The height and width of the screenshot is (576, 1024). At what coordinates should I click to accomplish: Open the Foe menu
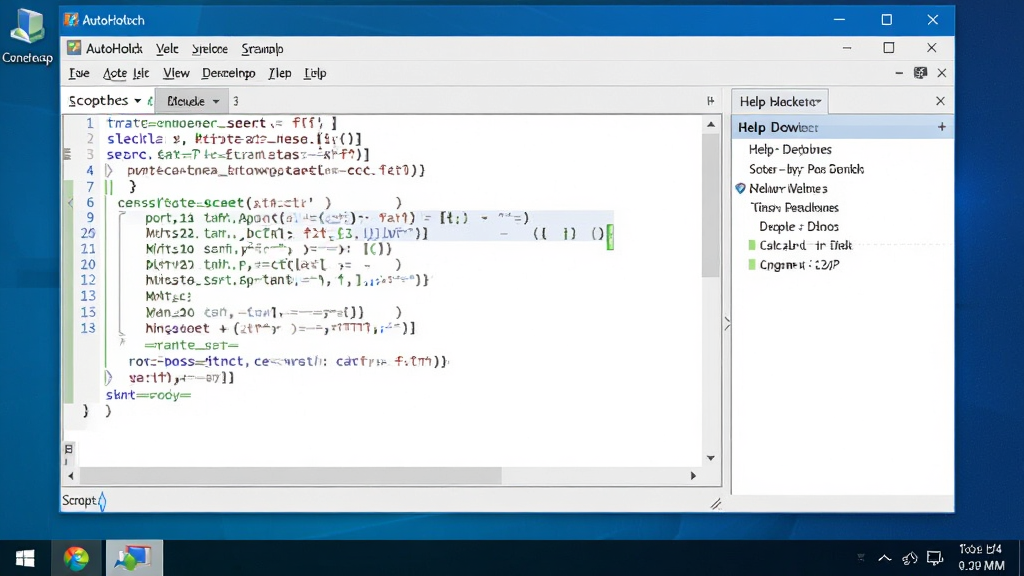[79, 73]
